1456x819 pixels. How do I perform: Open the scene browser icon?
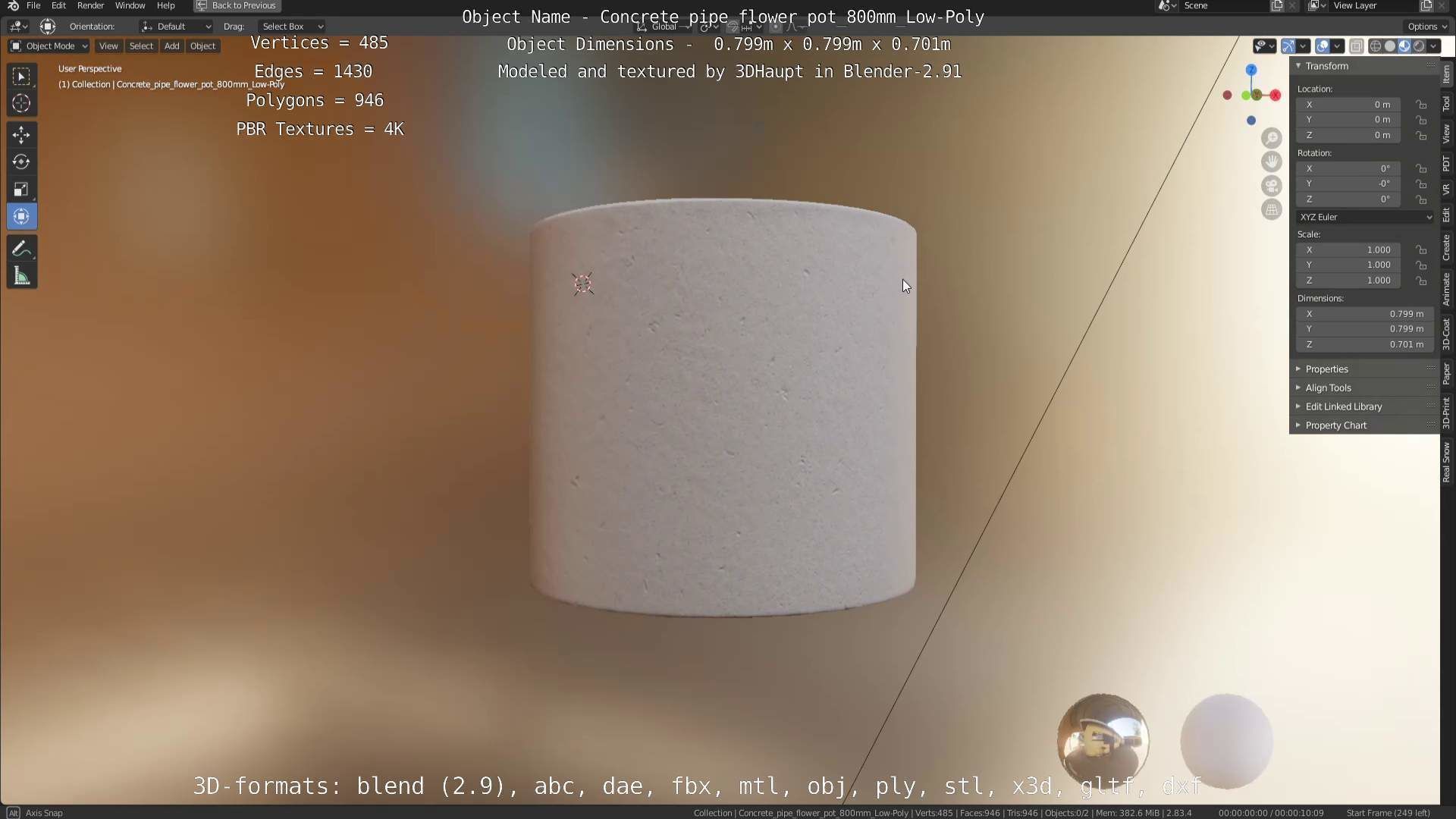1168,5
